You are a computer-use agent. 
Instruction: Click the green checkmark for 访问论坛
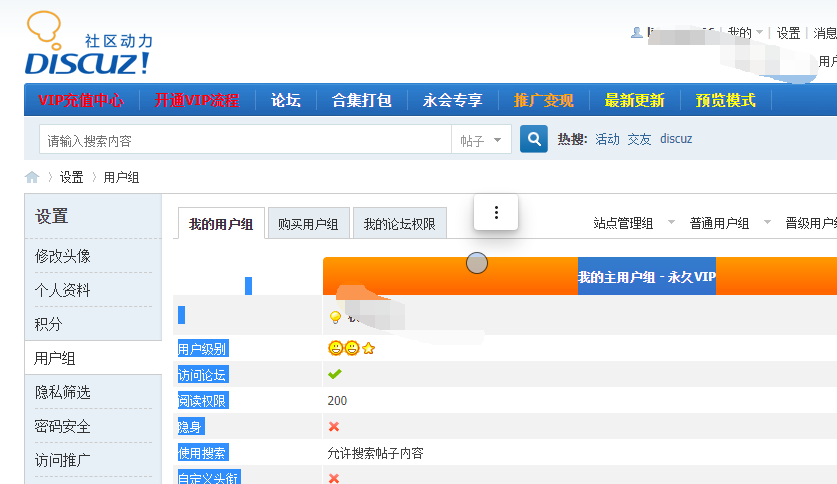[335, 374]
